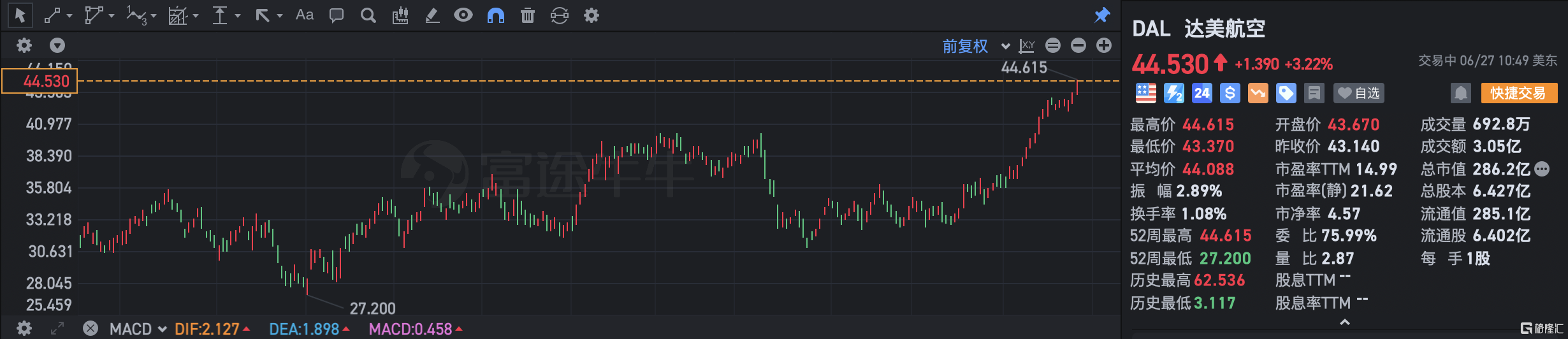Select the arrow cursor tool
The width and height of the screenshot is (1568, 339).
(20, 15)
